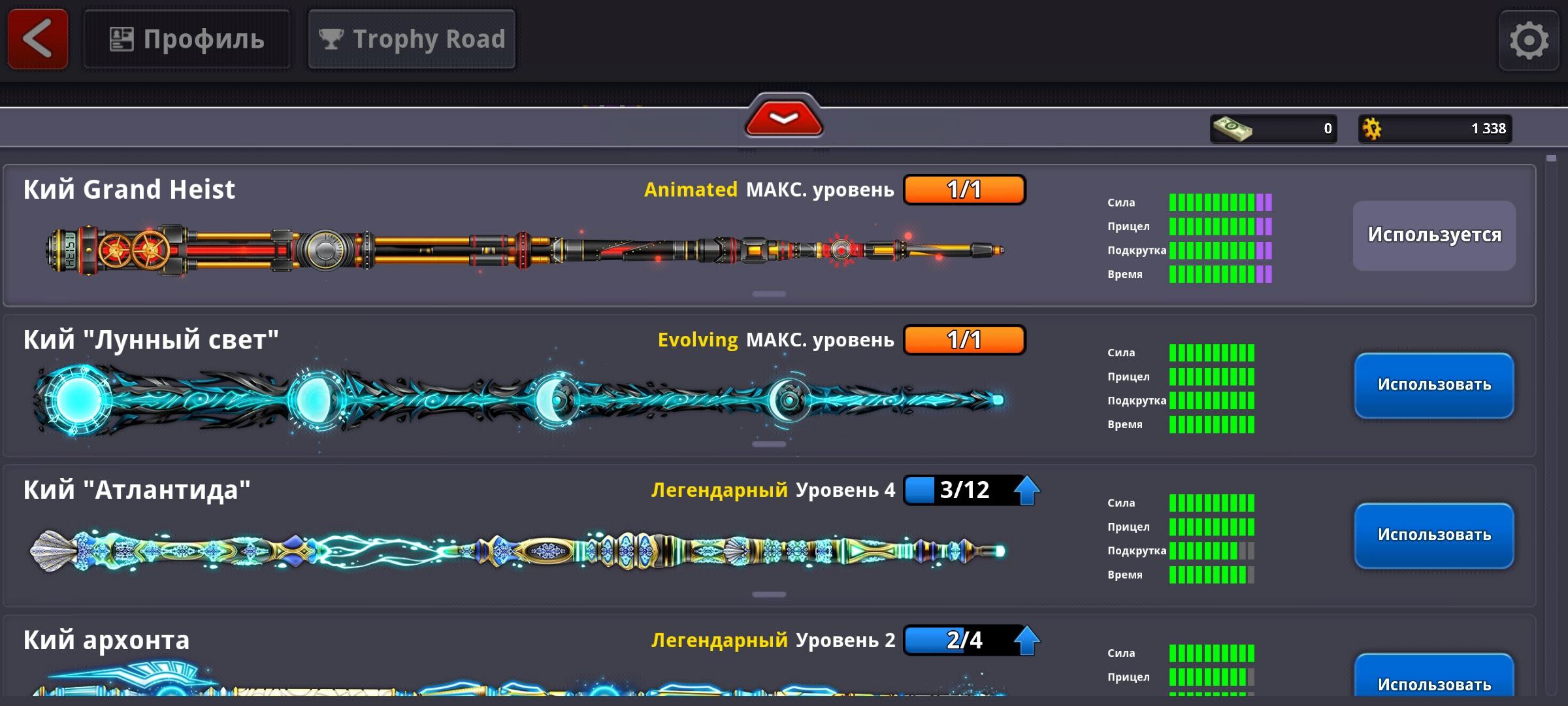Click Атлантида Время stat bar

[1212, 575]
